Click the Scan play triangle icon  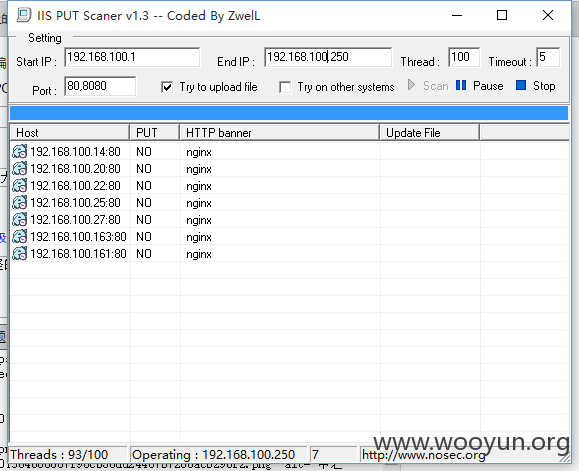(411, 85)
